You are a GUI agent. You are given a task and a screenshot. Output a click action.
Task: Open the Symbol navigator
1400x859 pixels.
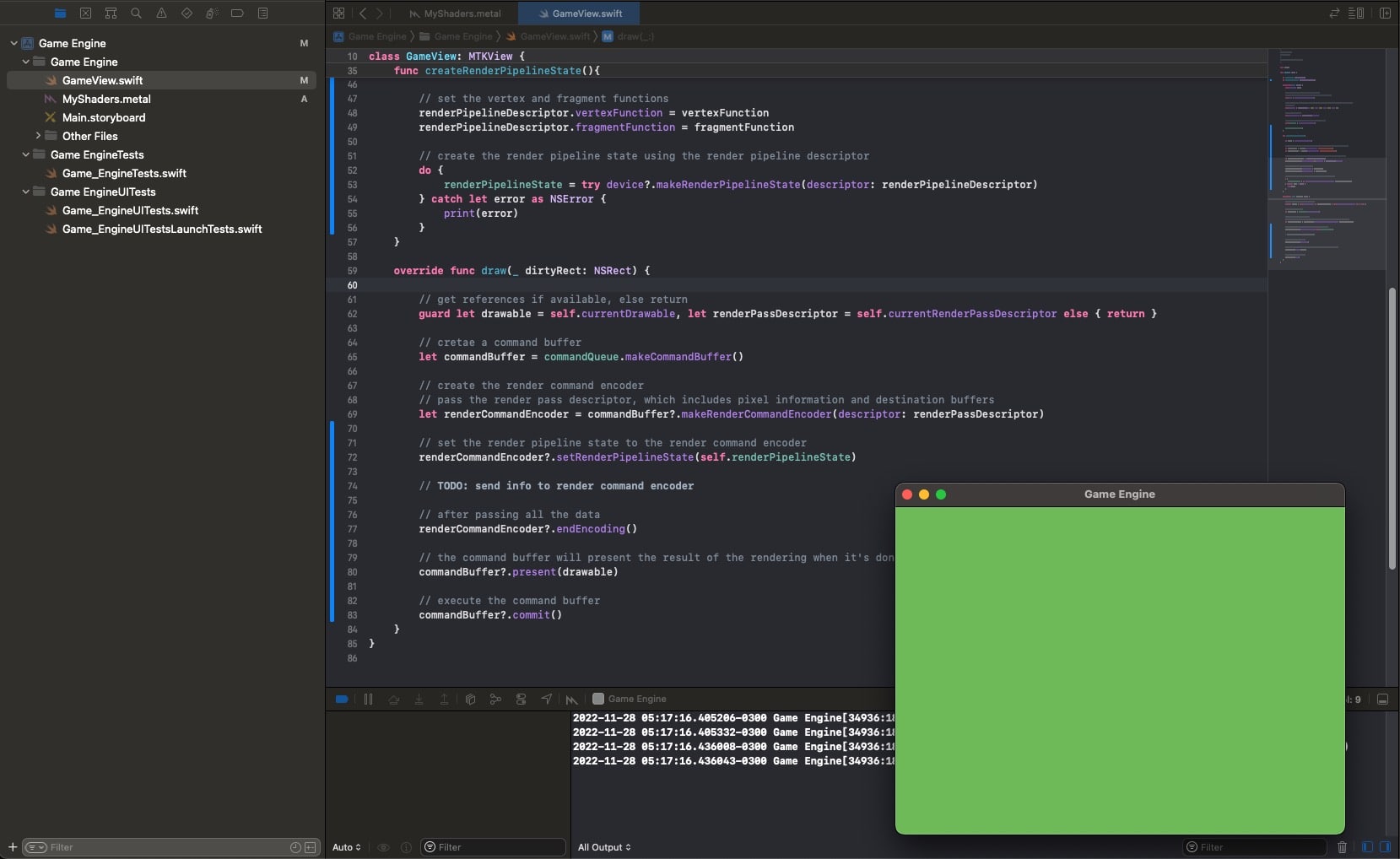click(x=111, y=14)
